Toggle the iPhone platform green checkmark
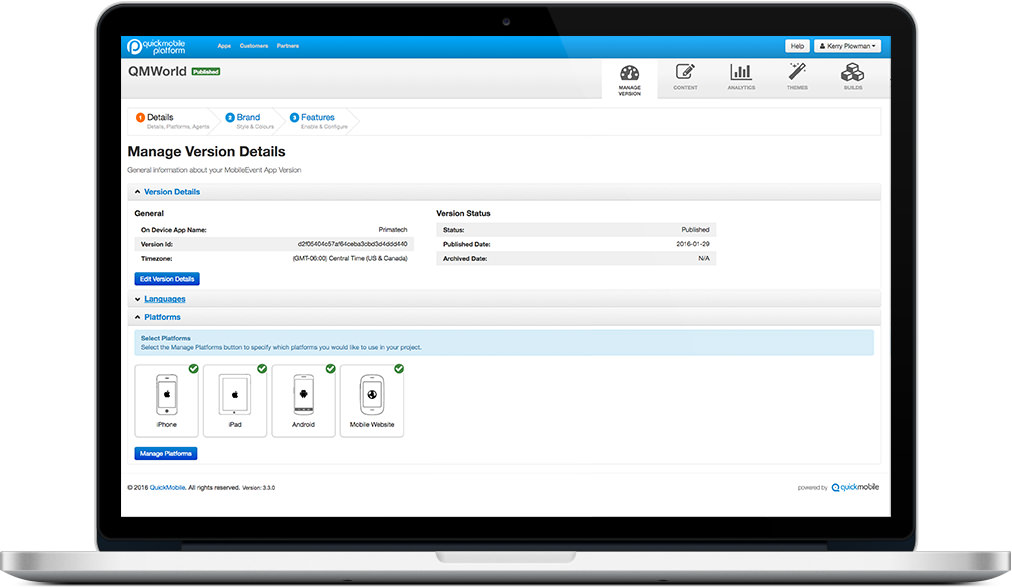Viewport: 1012px width, 588px height. [194, 369]
